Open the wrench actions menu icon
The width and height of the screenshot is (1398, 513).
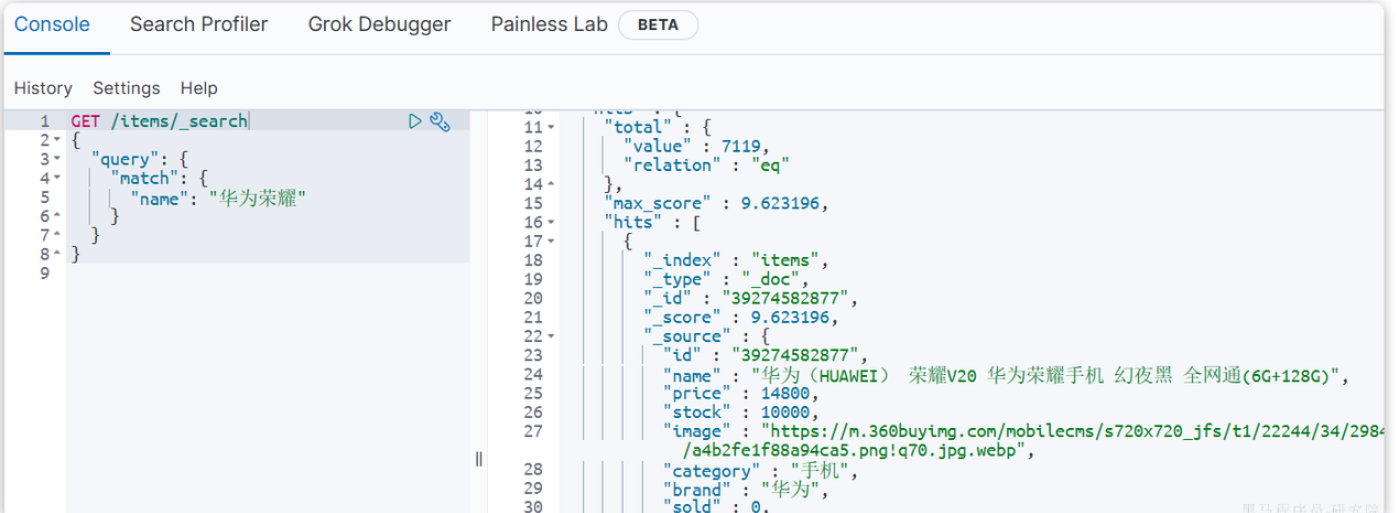coord(440,121)
